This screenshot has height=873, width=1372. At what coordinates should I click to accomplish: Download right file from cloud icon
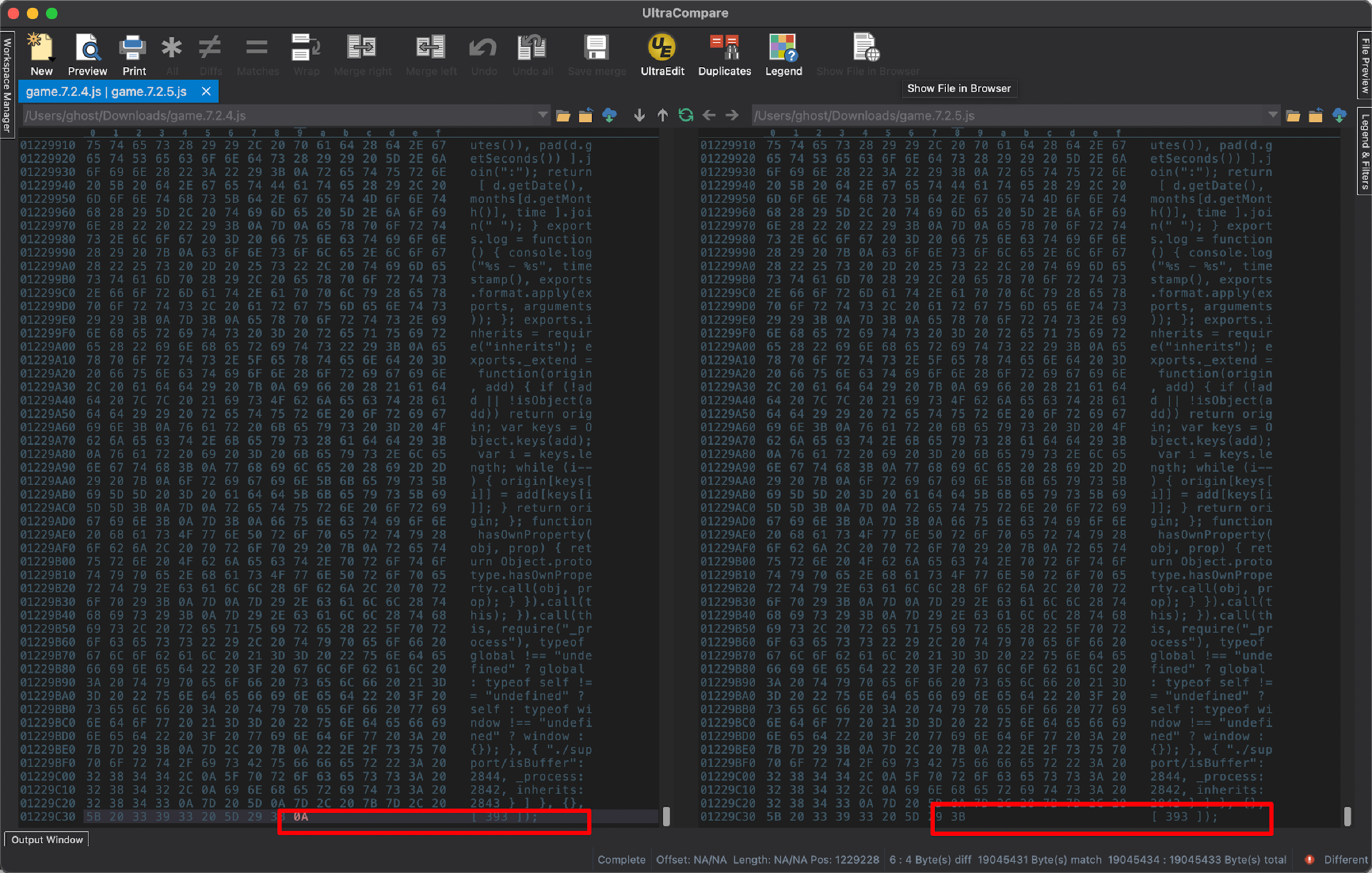pos(1339,116)
